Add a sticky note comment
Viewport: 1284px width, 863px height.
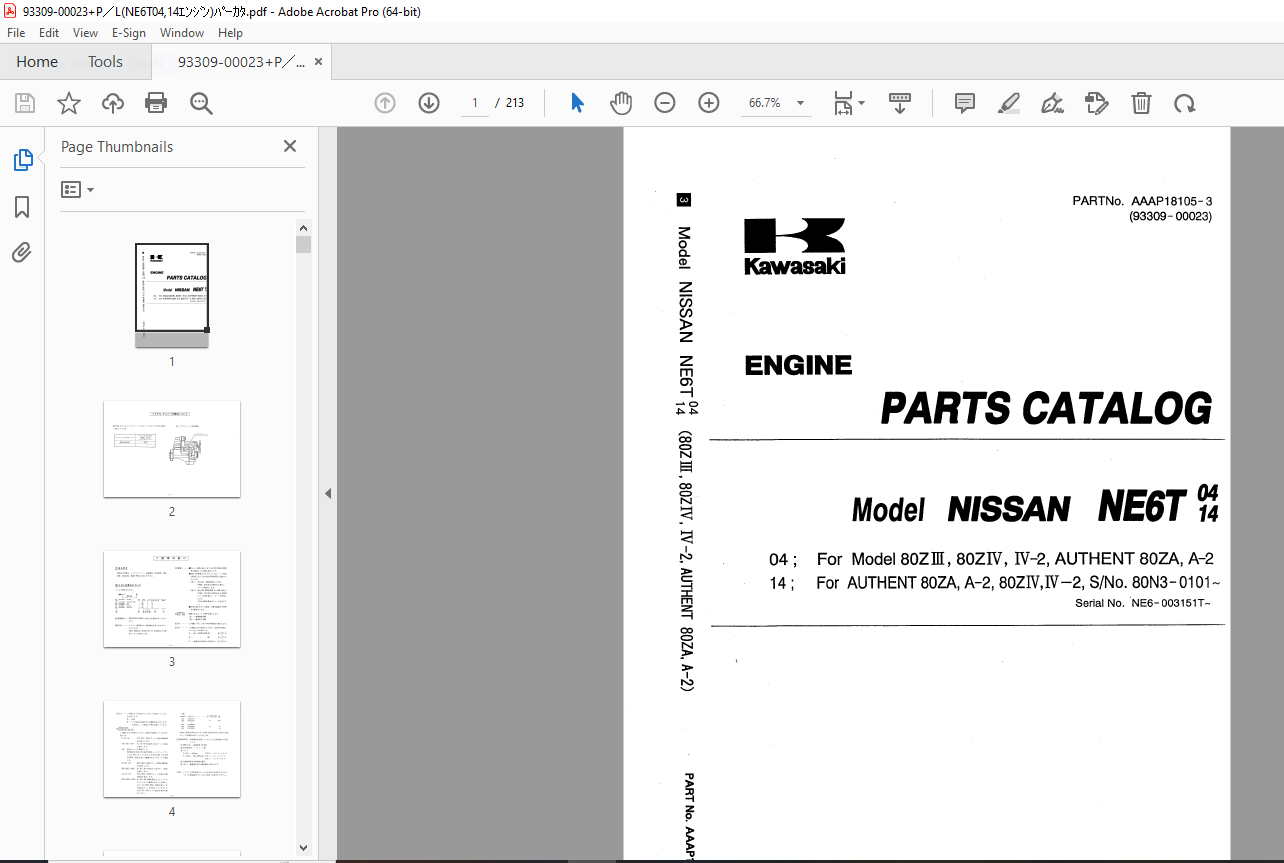964,103
